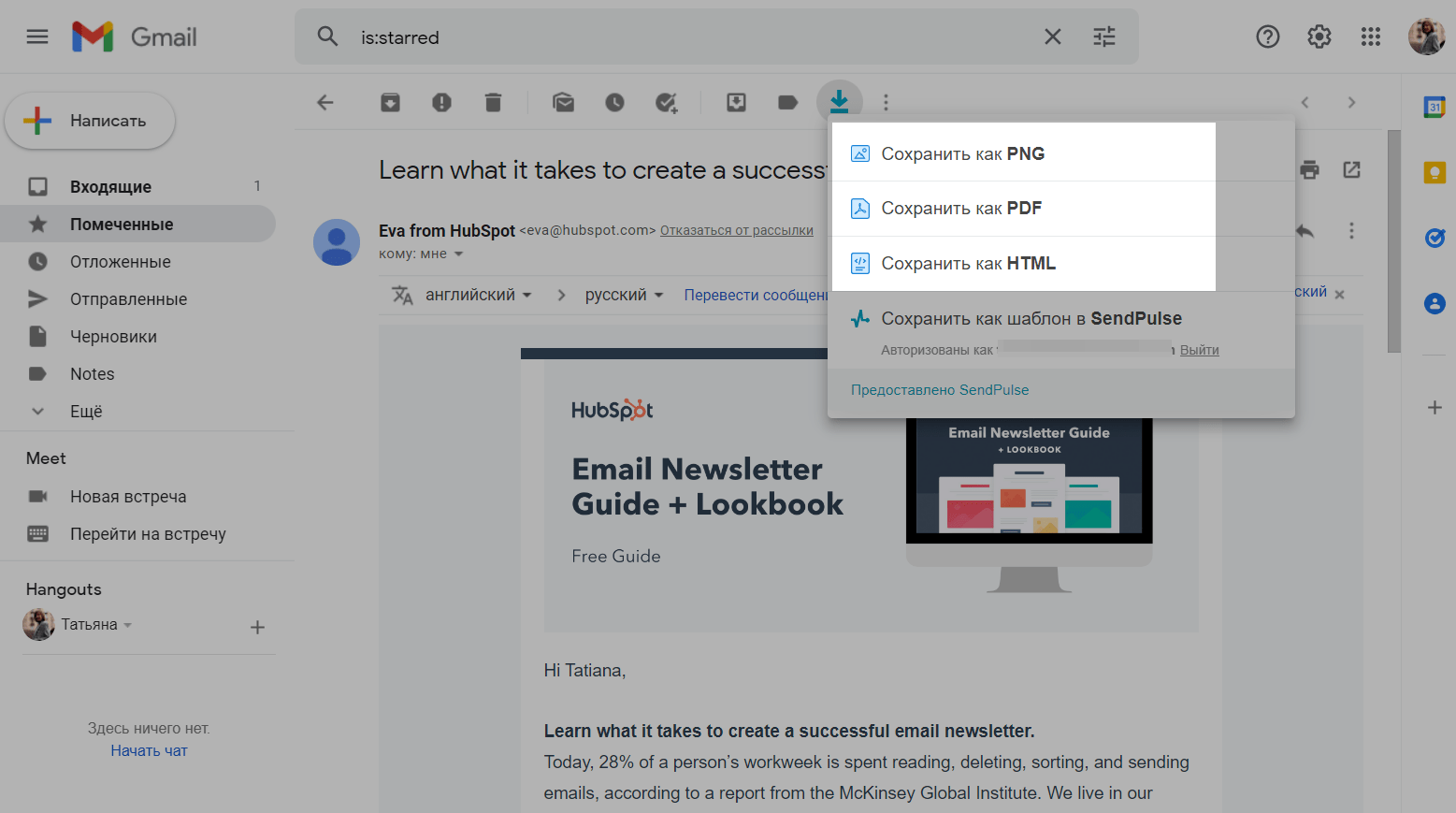The width and height of the screenshot is (1456, 813).
Task: Click the search magnifier icon
Action: click(x=327, y=36)
